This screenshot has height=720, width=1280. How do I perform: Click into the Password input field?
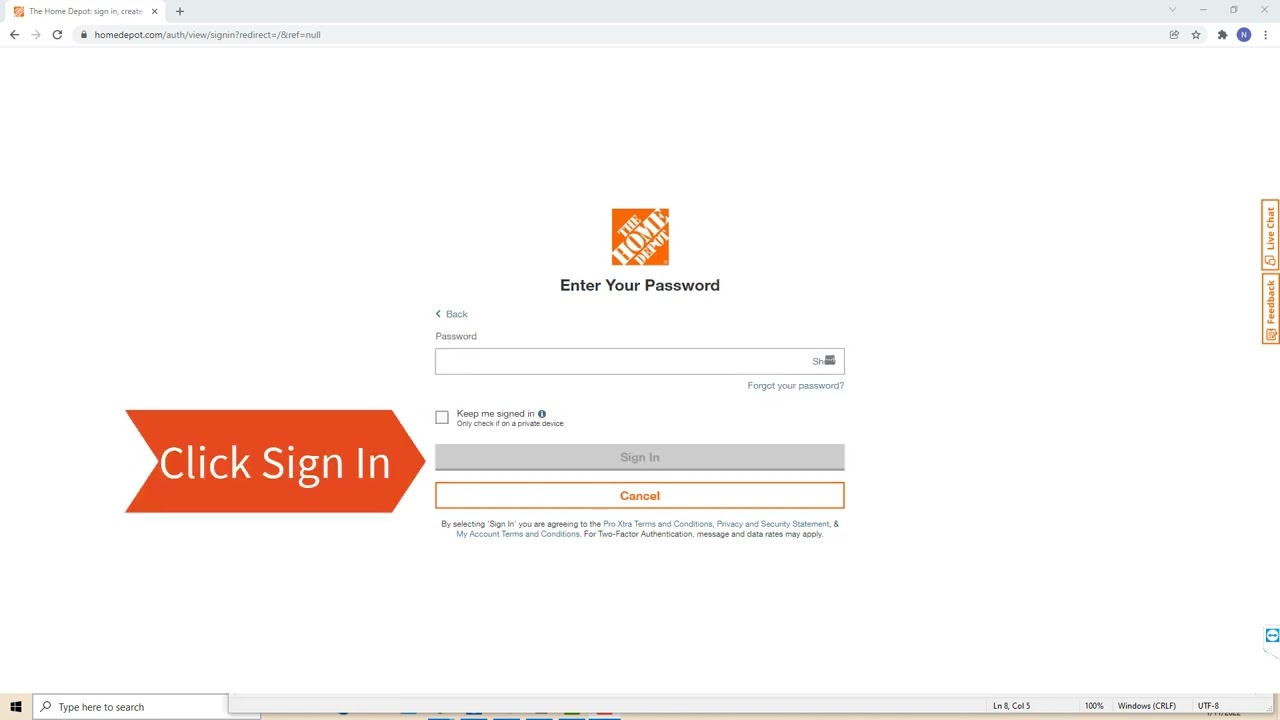[x=640, y=361]
